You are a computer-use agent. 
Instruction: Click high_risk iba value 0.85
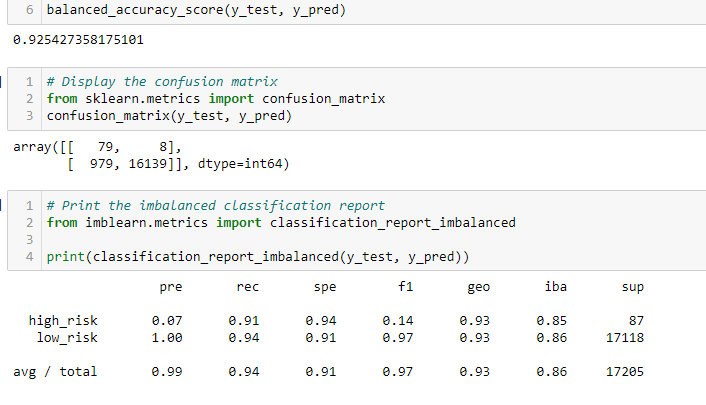point(552,321)
